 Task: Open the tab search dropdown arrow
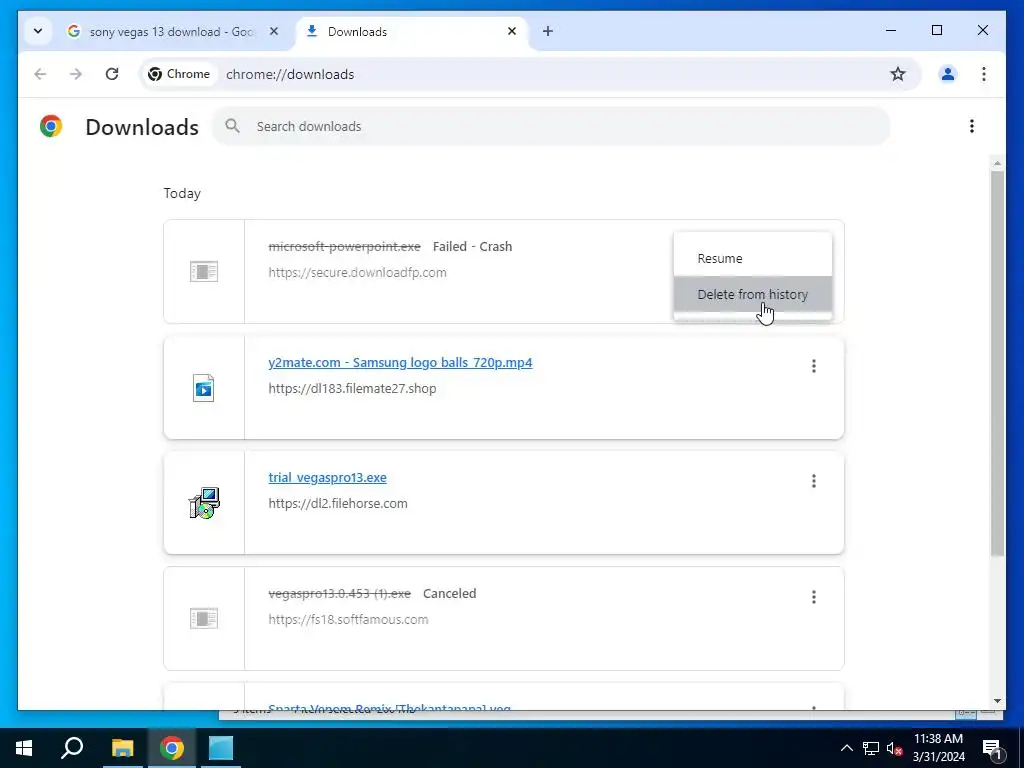coord(38,31)
